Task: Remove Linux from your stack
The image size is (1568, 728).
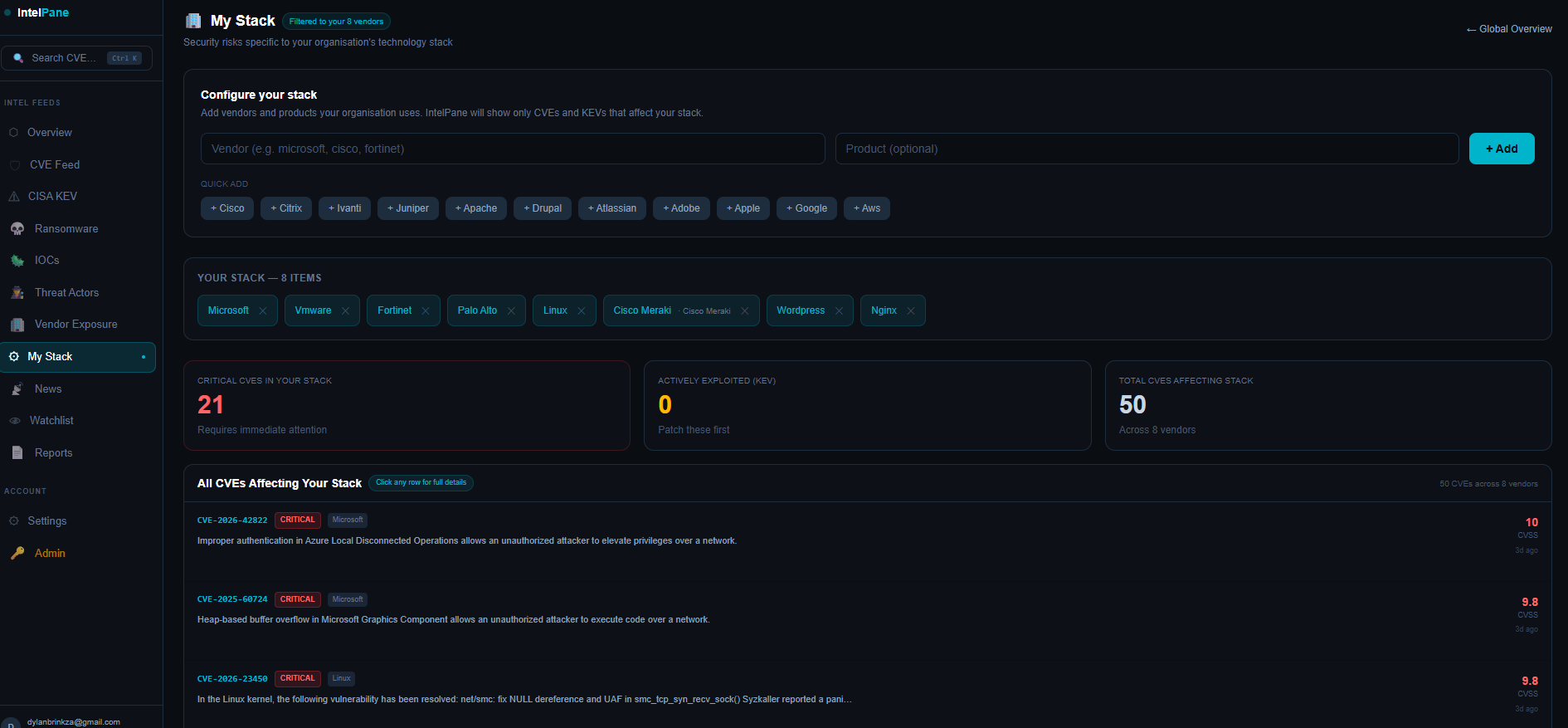Action: tap(582, 311)
